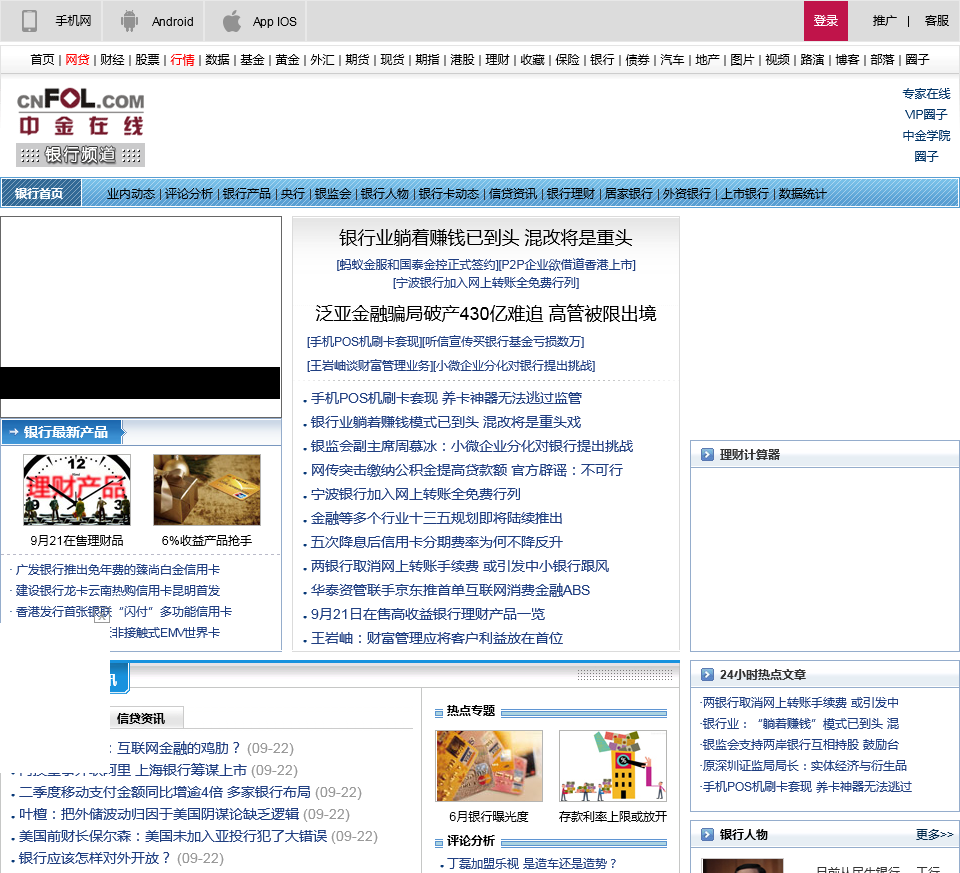Screen dimensions: 960x873
Task: Click the 6月银行曝光度 credit cards thumbnail
Action: point(489,766)
